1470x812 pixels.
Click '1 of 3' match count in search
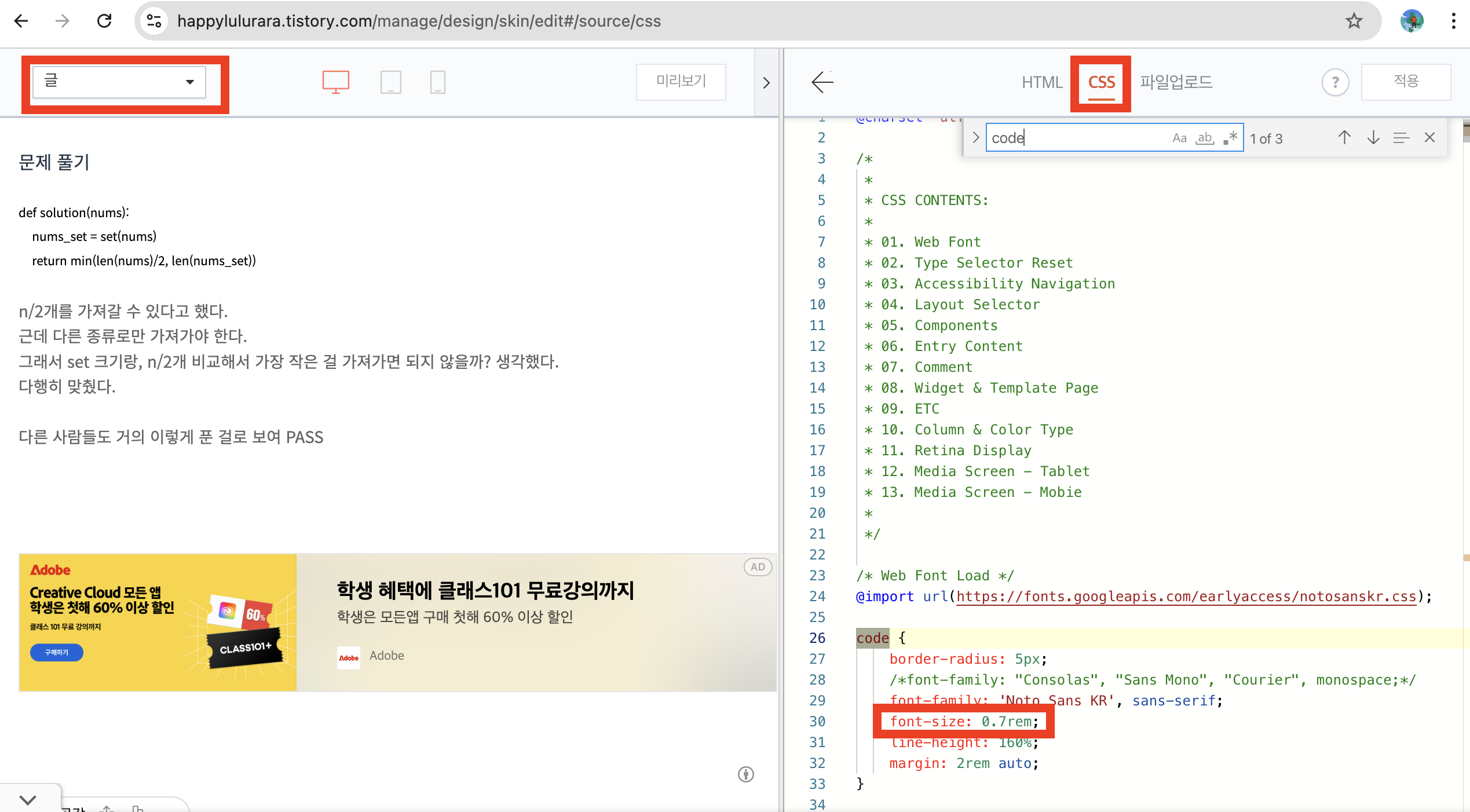[x=1266, y=138]
